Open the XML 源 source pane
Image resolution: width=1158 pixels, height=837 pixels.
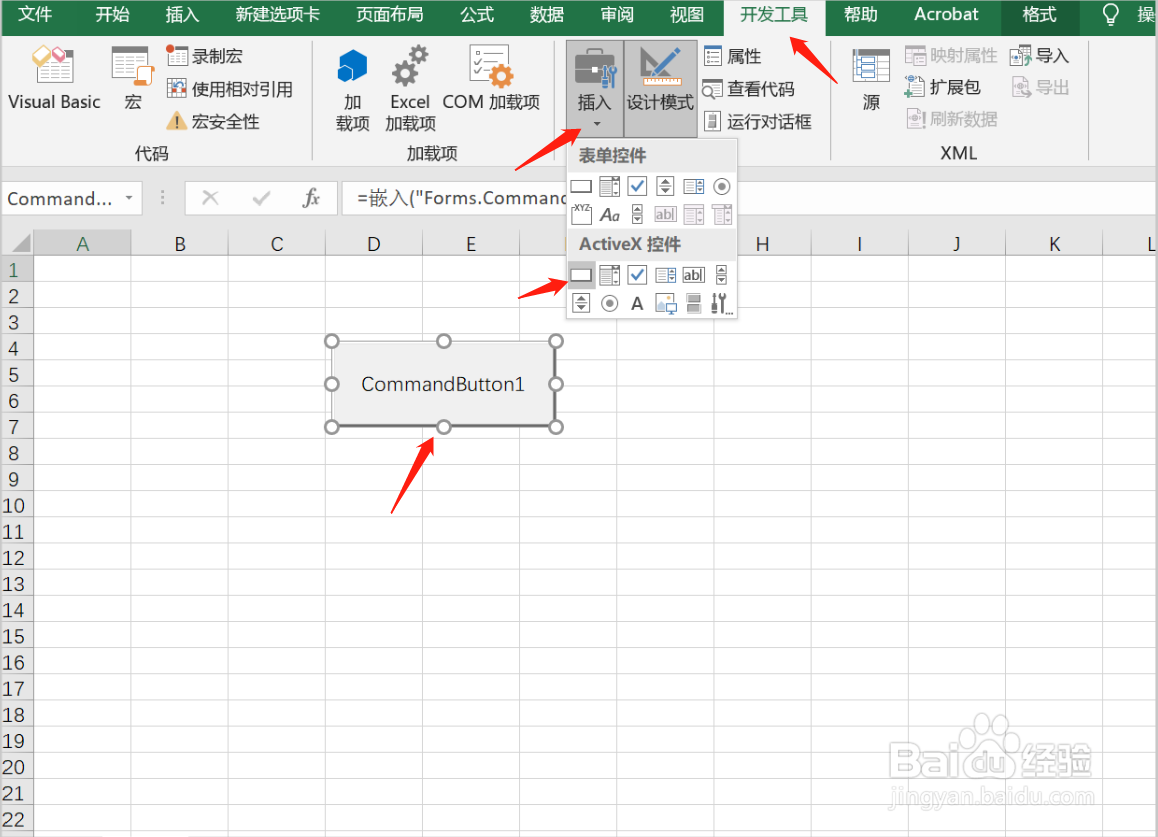[x=871, y=80]
